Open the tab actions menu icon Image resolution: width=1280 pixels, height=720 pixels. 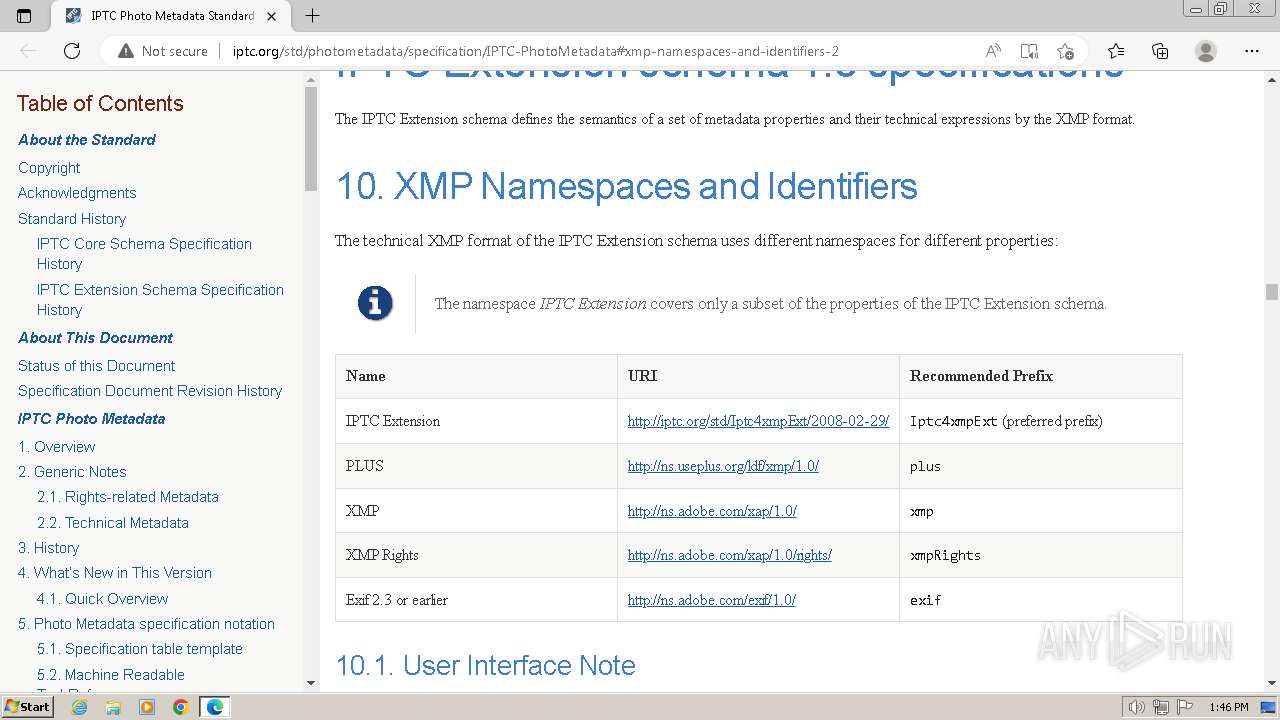point(24,16)
